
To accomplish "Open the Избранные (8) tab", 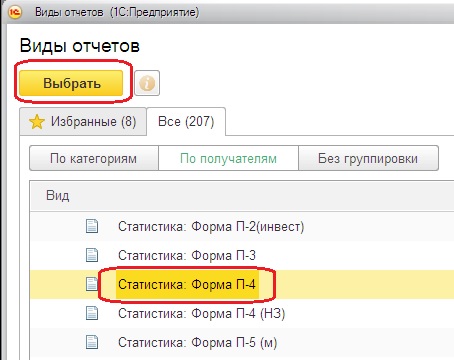I will point(83,122).
